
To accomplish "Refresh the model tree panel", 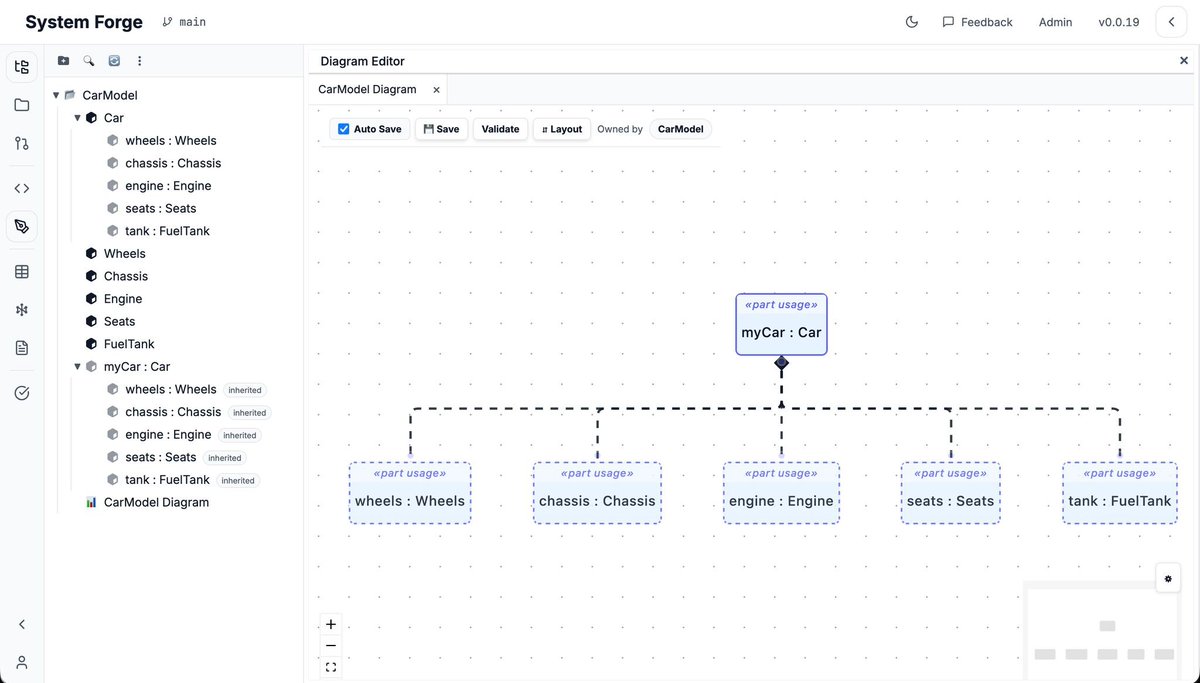I will click(x=113, y=60).
